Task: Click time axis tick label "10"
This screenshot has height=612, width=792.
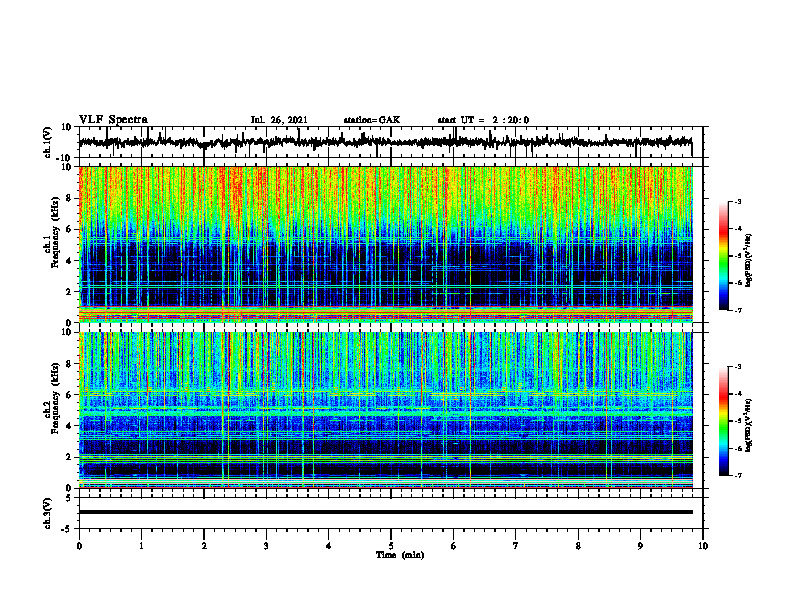Action: 703,546
